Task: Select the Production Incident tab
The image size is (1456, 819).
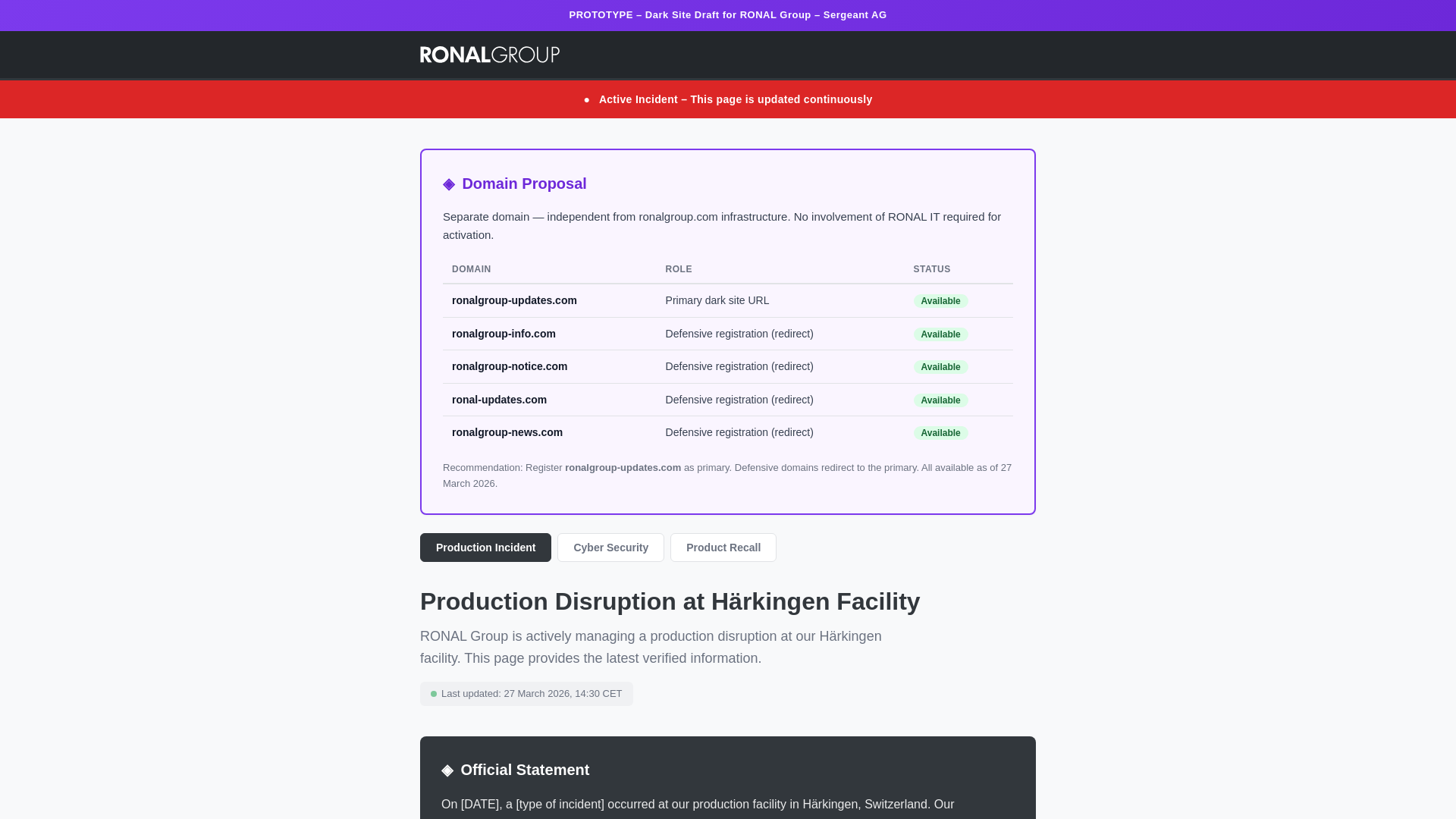Action: (x=485, y=548)
